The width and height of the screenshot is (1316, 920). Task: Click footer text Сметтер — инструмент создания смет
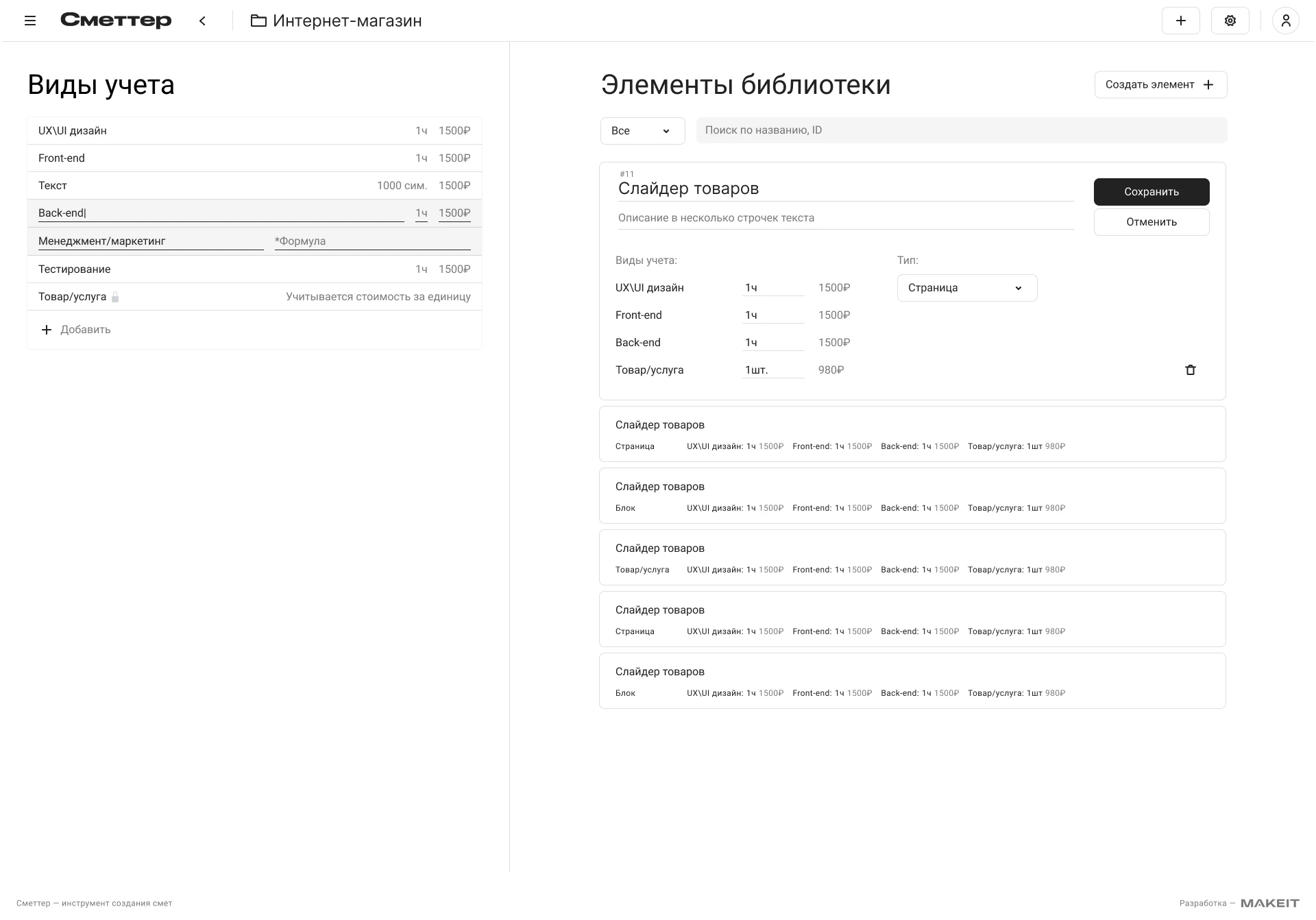pyautogui.click(x=94, y=904)
